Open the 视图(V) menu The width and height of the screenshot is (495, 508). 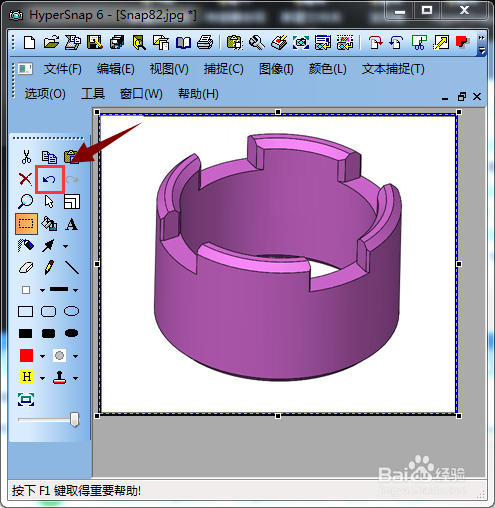click(169, 69)
